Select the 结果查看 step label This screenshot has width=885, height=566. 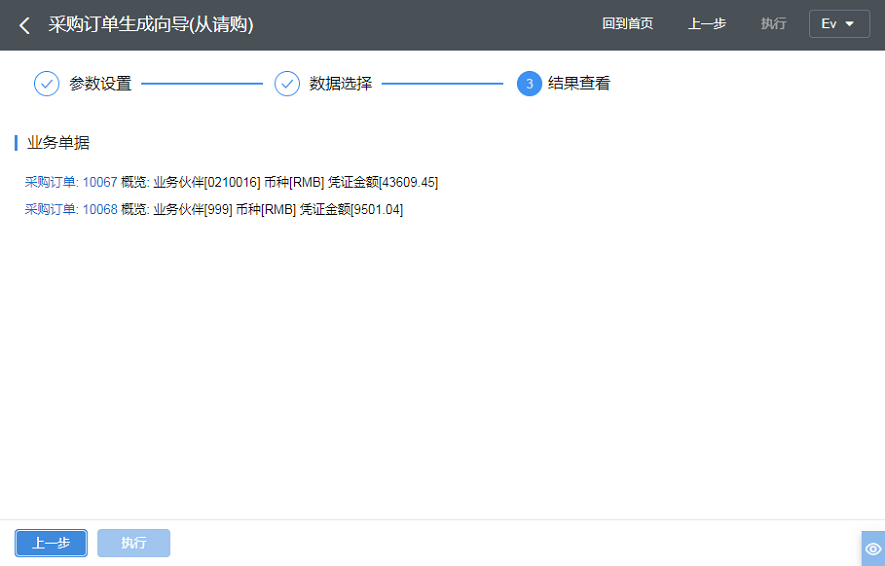pyautogui.click(x=579, y=84)
